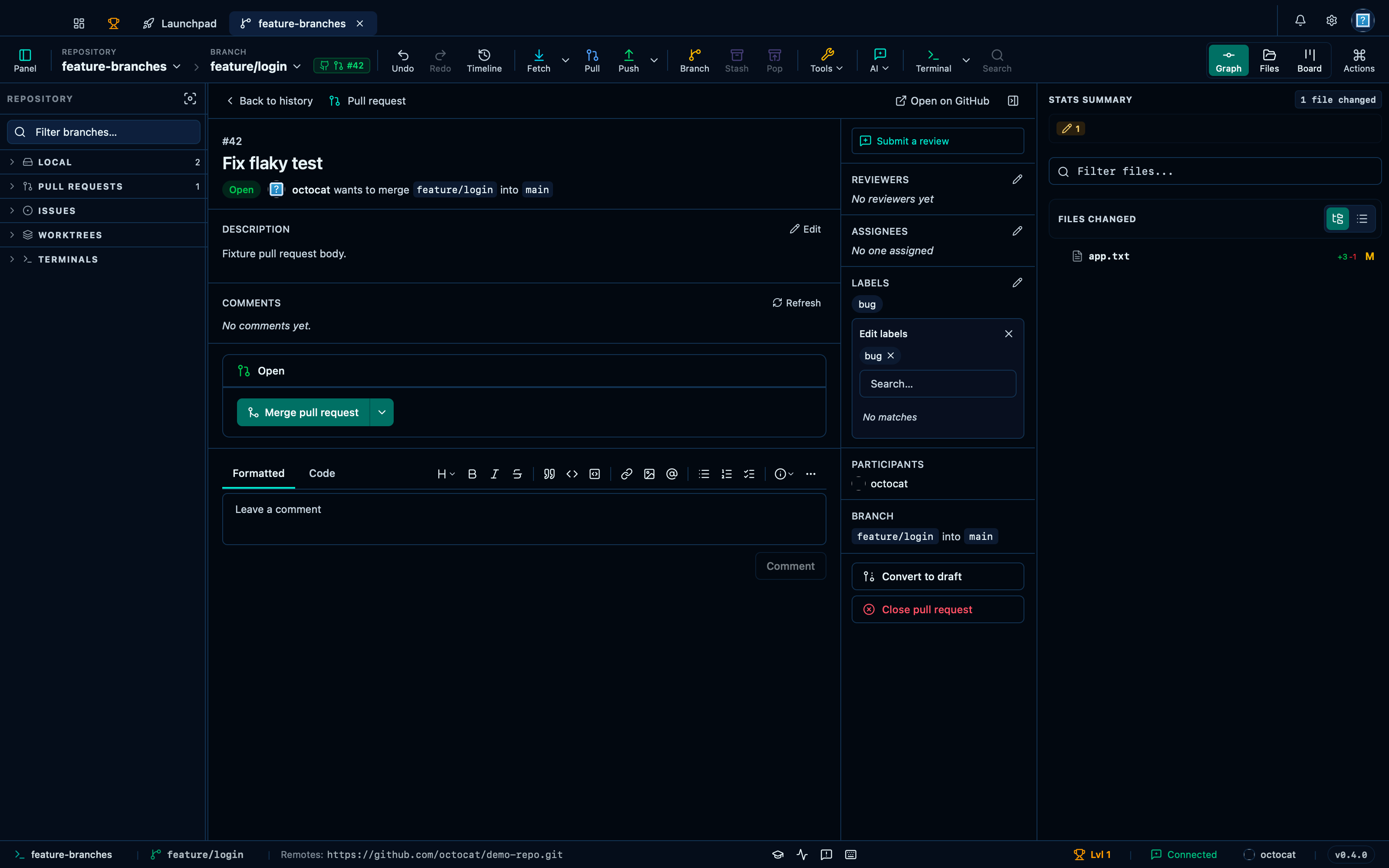This screenshot has width=1389, height=868.
Task: Apply italic formatting
Action: pos(495,474)
